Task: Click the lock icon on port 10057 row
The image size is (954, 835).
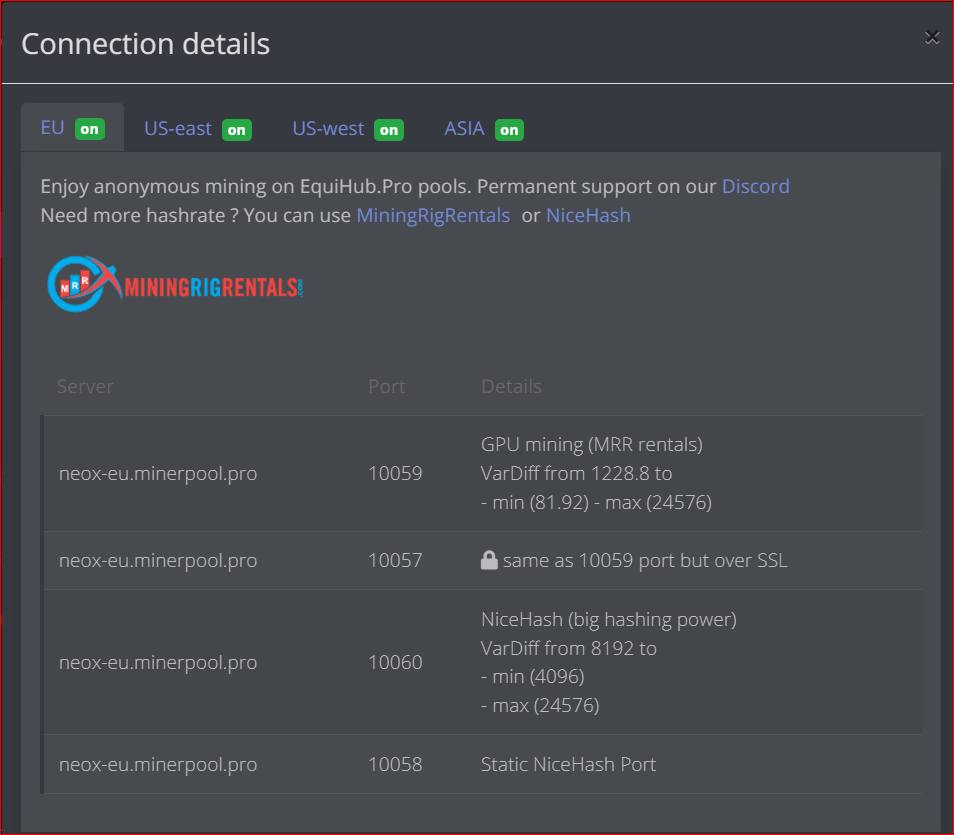Action: pos(489,560)
